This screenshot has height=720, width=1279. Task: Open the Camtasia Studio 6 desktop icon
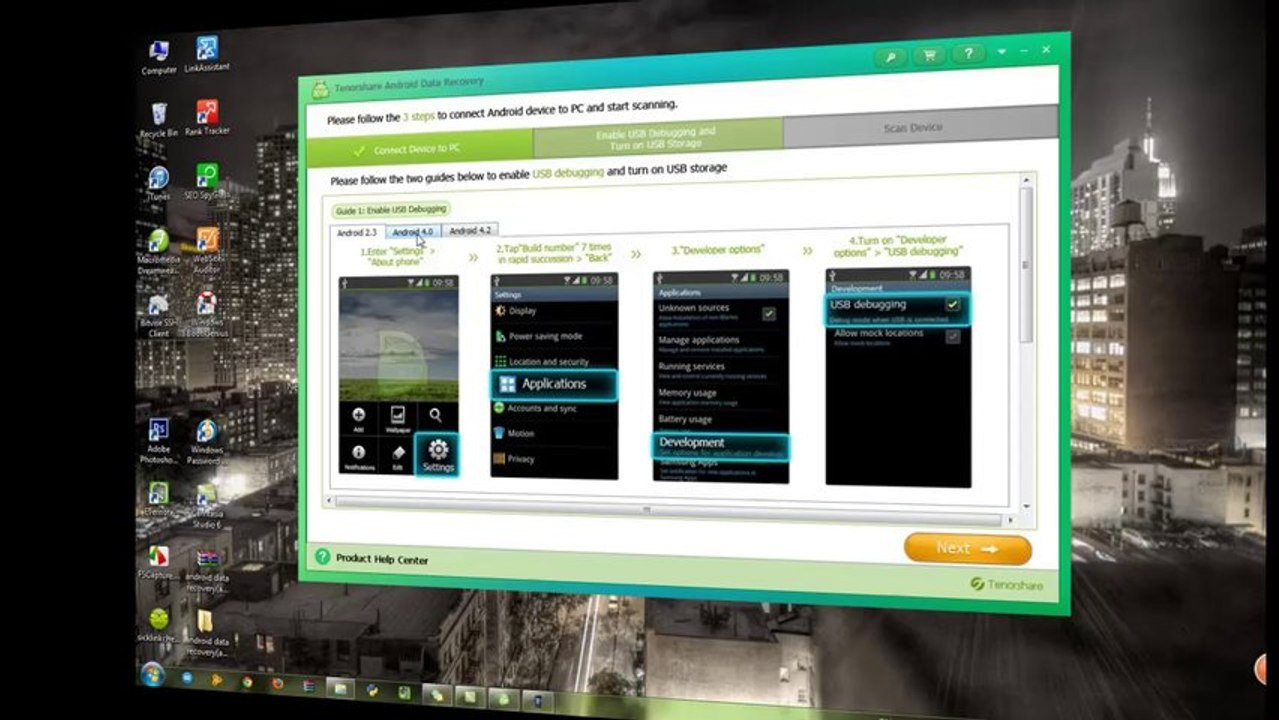(206, 506)
